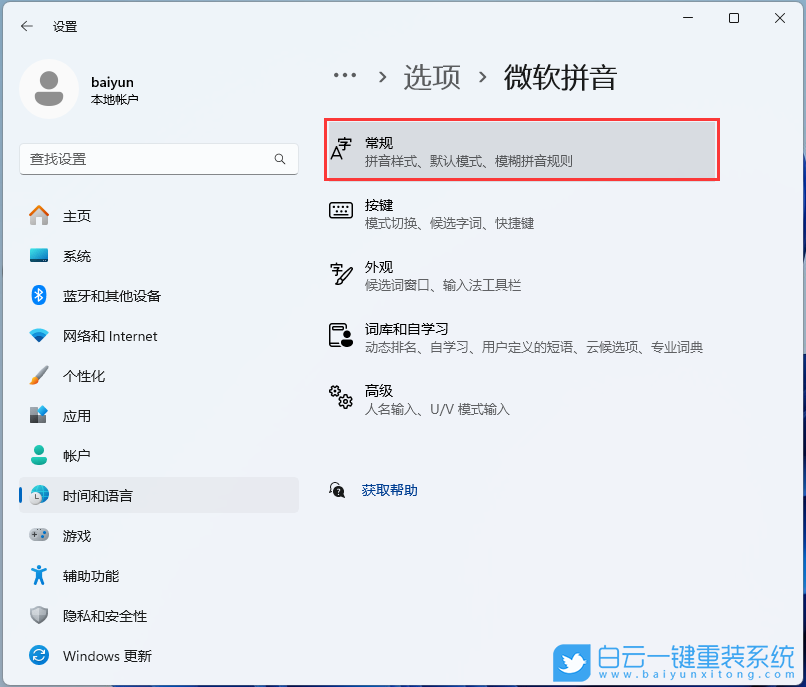This screenshot has height=687, width=806.
Task: Click the 主页 house icon
Action: [x=39, y=215]
